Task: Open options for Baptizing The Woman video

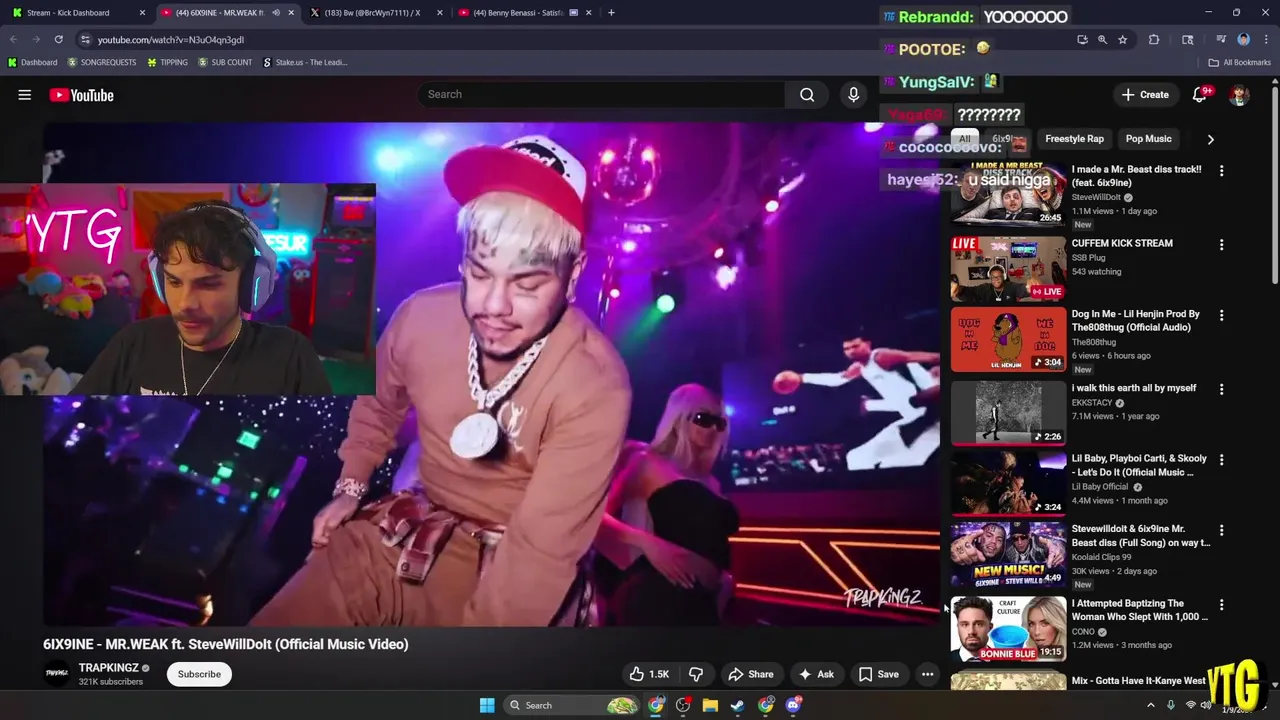Action: coord(1221,605)
